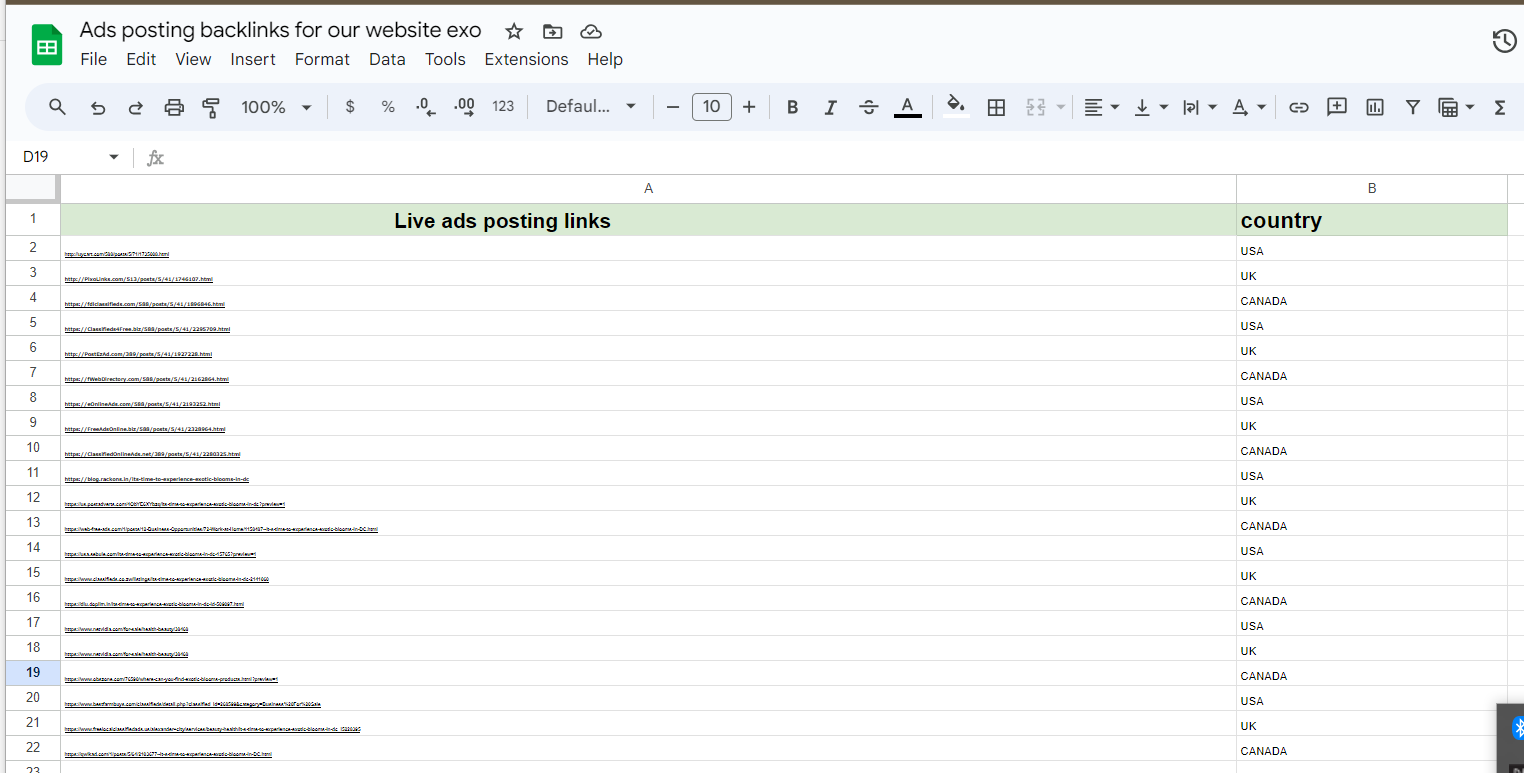
Task: Click the search menus magnifier icon
Action: pos(57,107)
